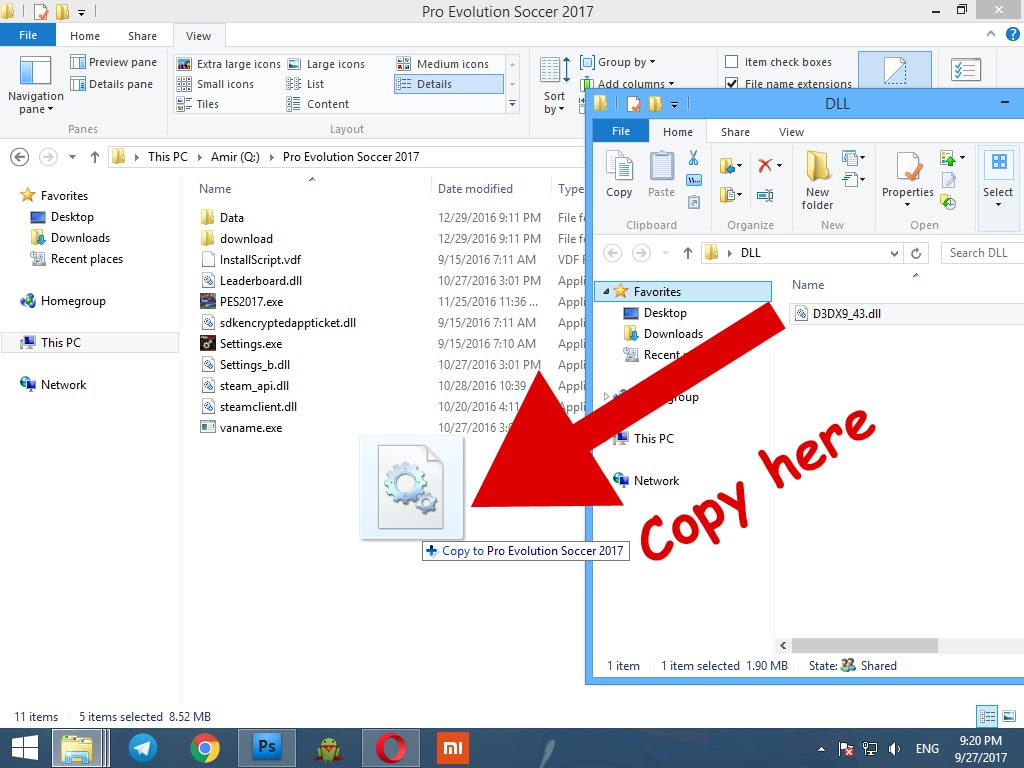Viewport: 1024px width, 768px height.
Task: Switch layout to Content view
Action: [x=318, y=104]
